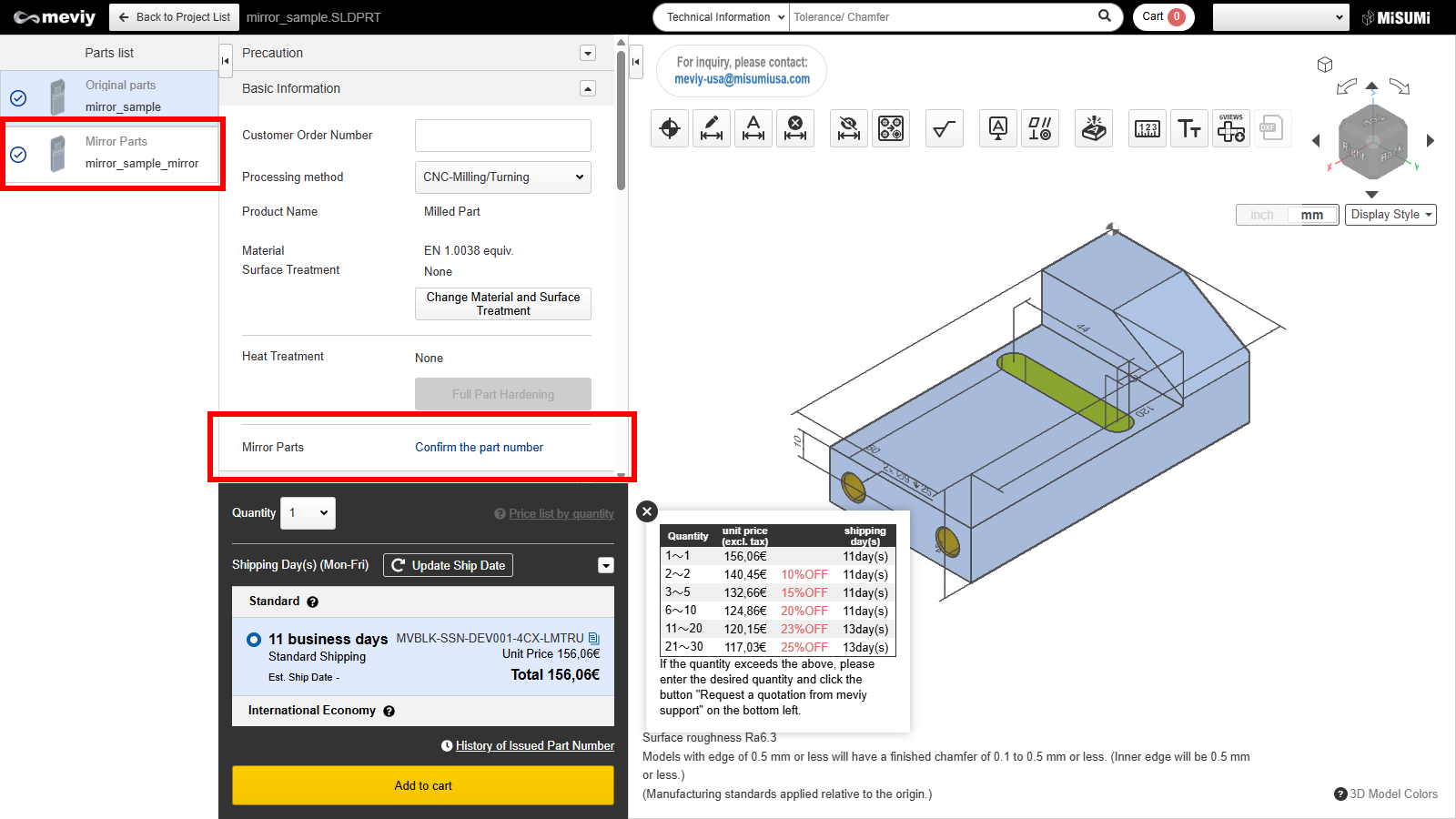Image resolution: width=1456 pixels, height=819 pixels.
Task: Click the yellow Add to cart button
Action: point(423,785)
